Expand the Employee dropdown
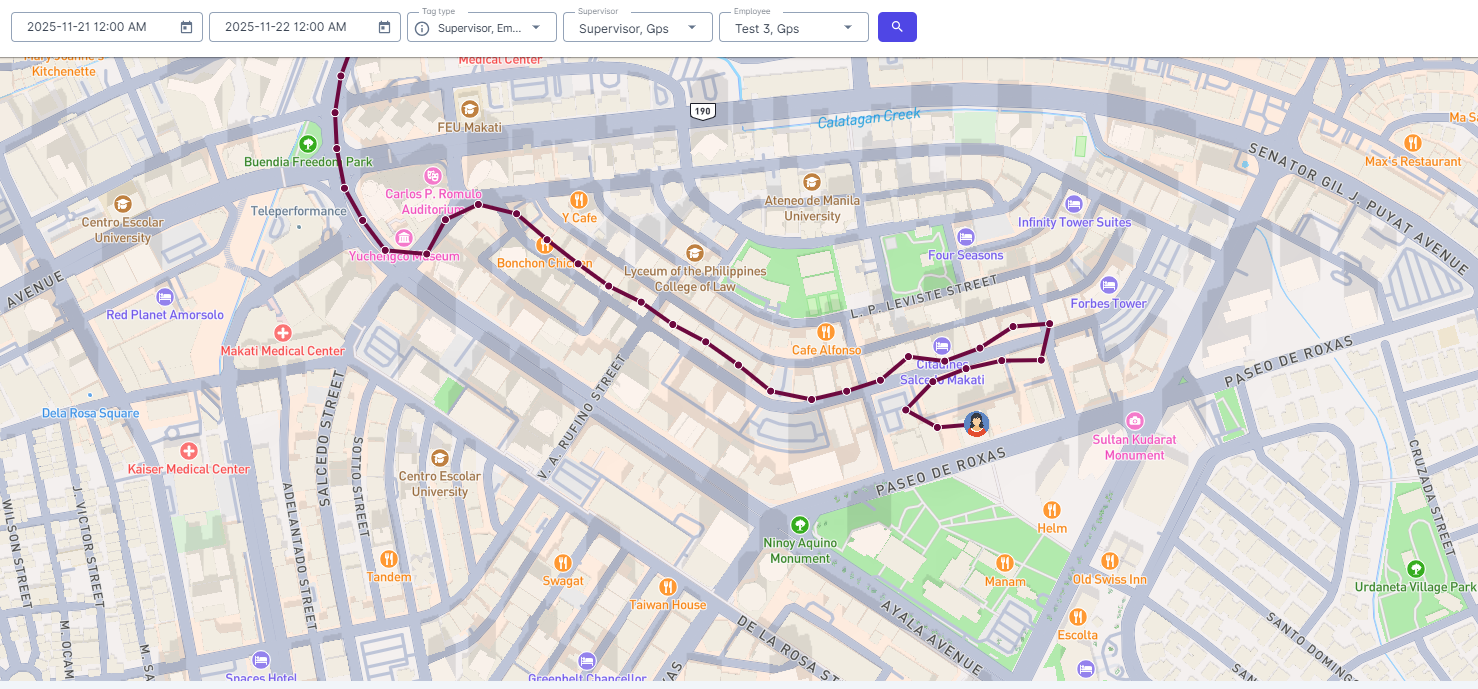Screen dimensions: 1478x689 point(848,28)
